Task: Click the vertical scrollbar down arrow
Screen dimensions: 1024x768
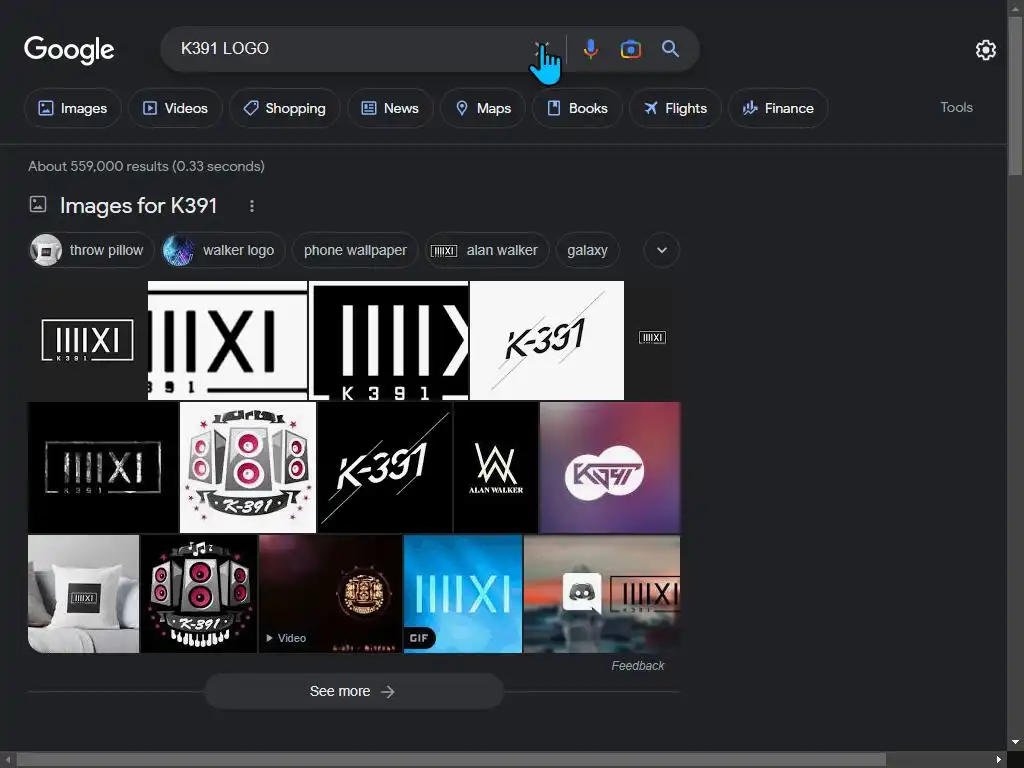Action: (1015, 742)
